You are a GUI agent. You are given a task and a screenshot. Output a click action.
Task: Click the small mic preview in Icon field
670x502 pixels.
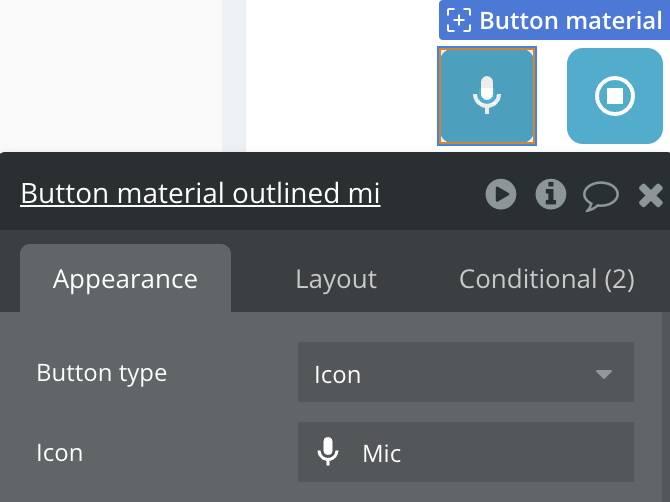[327, 453]
